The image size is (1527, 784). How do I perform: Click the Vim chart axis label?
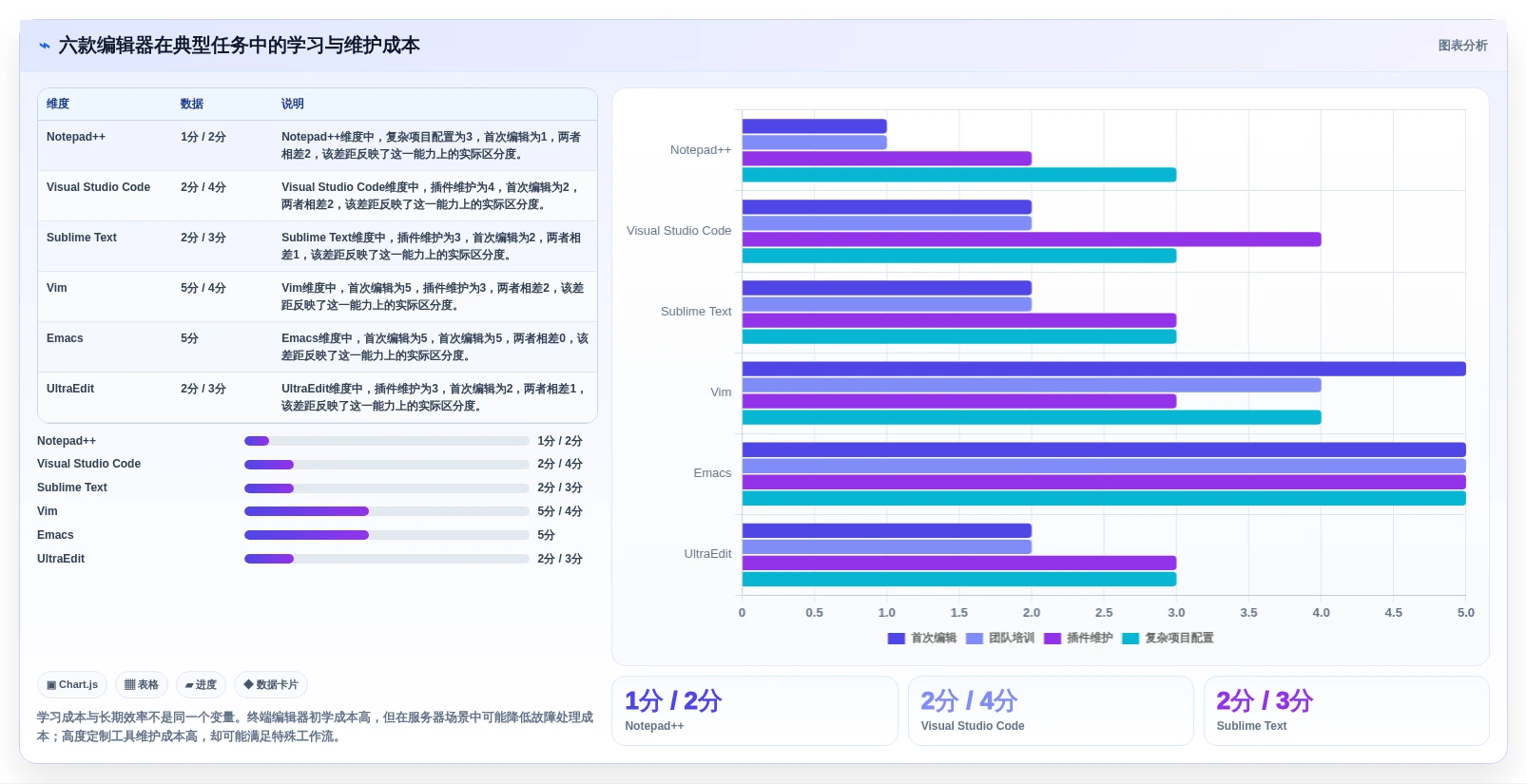721,392
